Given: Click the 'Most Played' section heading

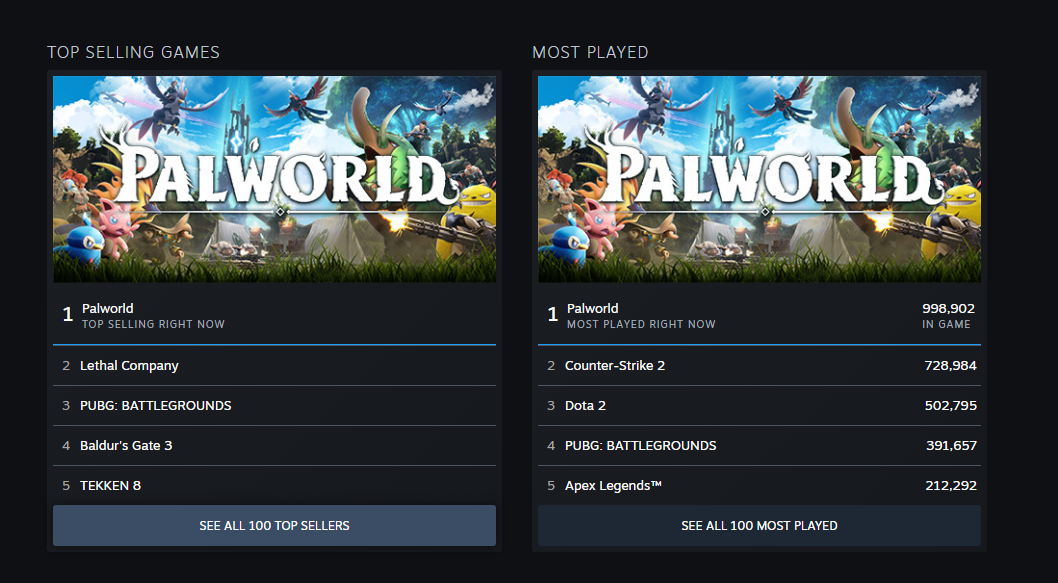Looking at the screenshot, I should [x=590, y=52].
